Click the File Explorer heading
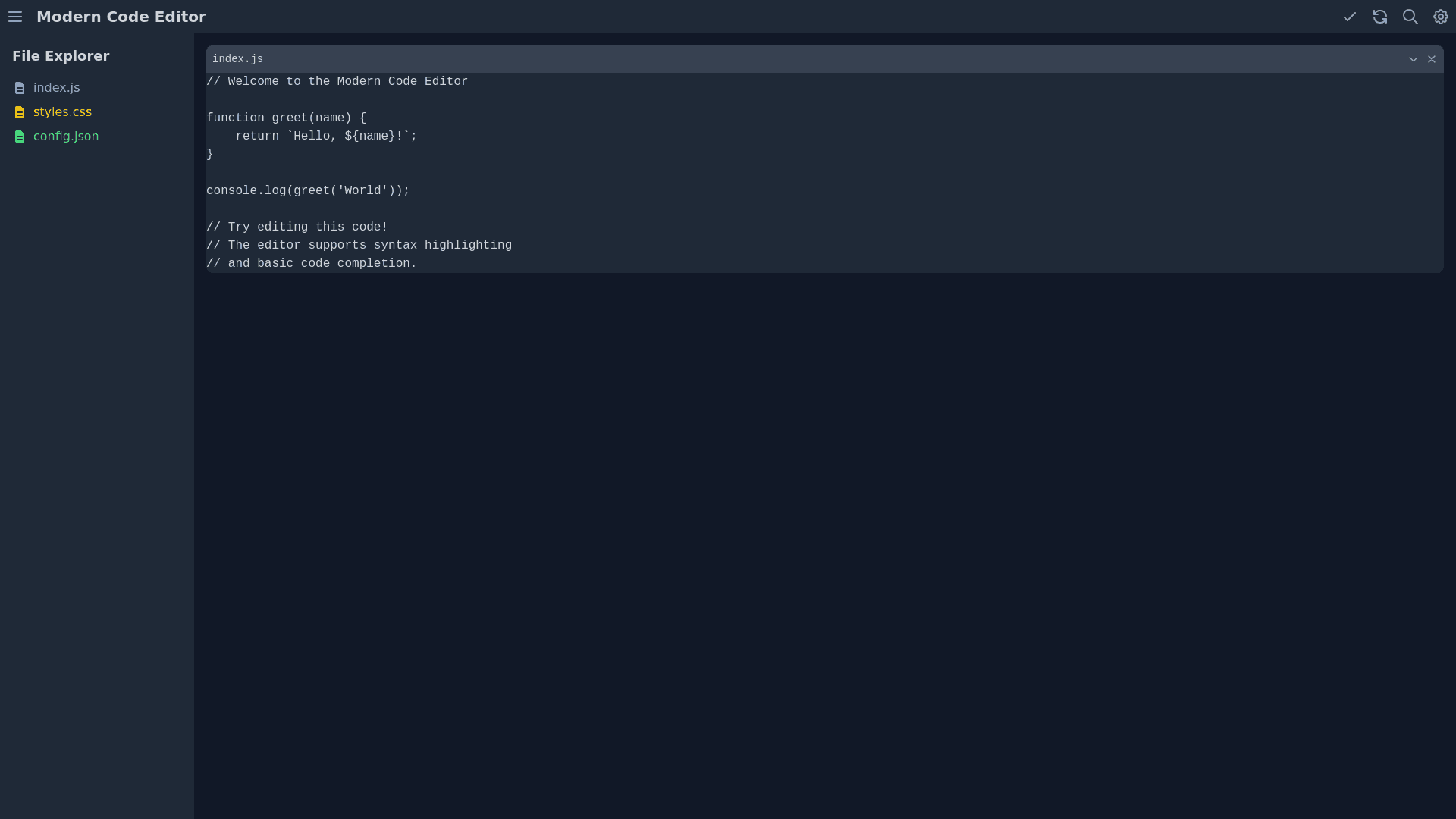The height and width of the screenshot is (819, 1456). (x=61, y=56)
